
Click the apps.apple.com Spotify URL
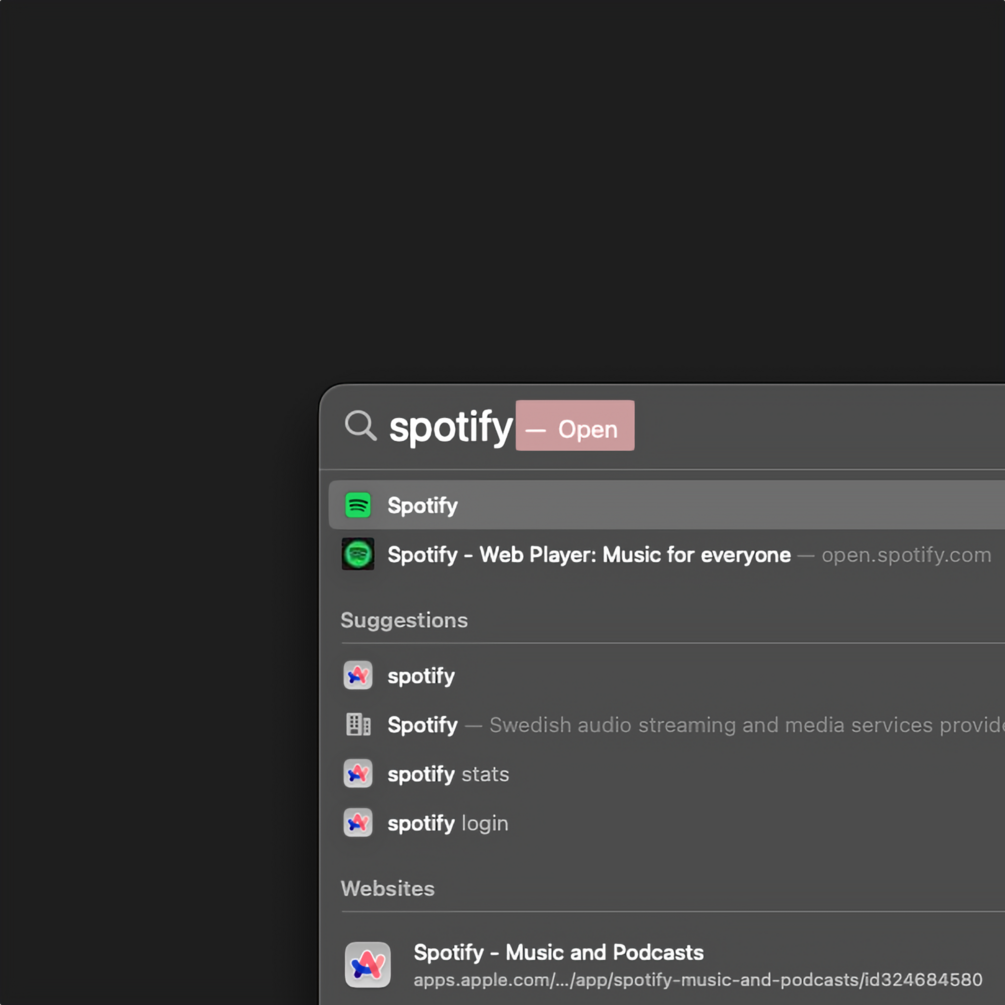(x=697, y=980)
